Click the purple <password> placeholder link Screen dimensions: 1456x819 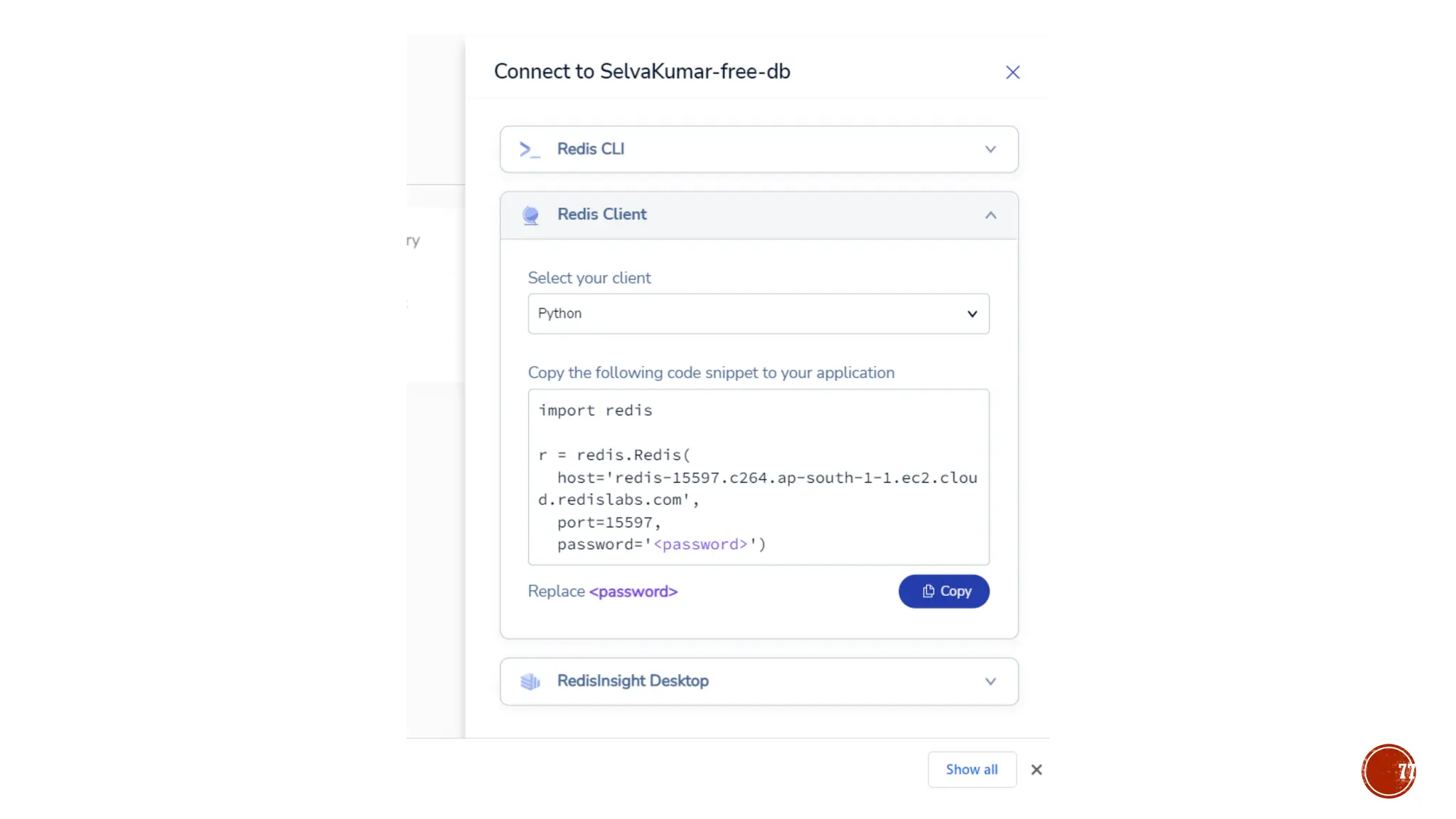(x=633, y=591)
